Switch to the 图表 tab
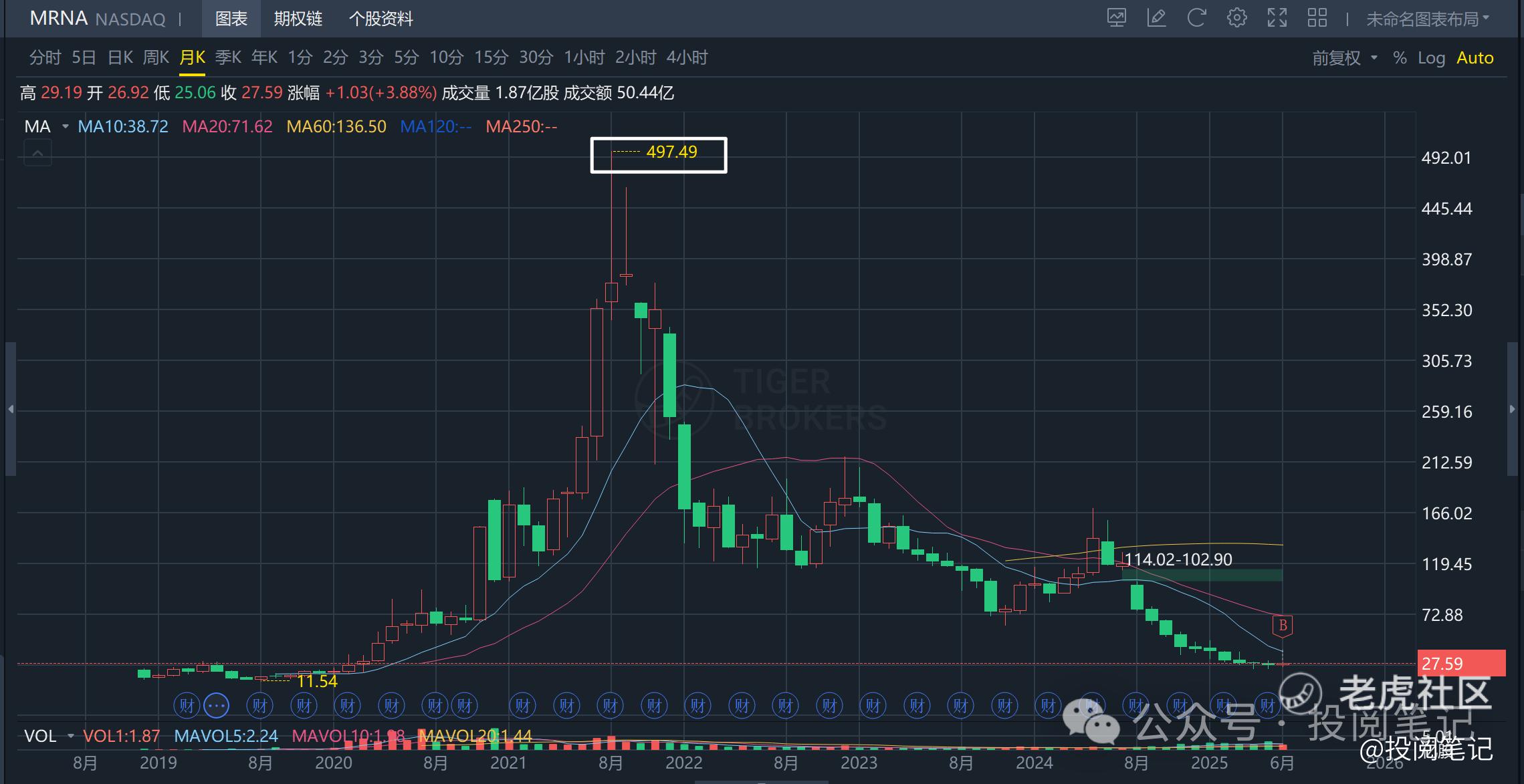Screen dimensions: 1524x784 pos(231,19)
